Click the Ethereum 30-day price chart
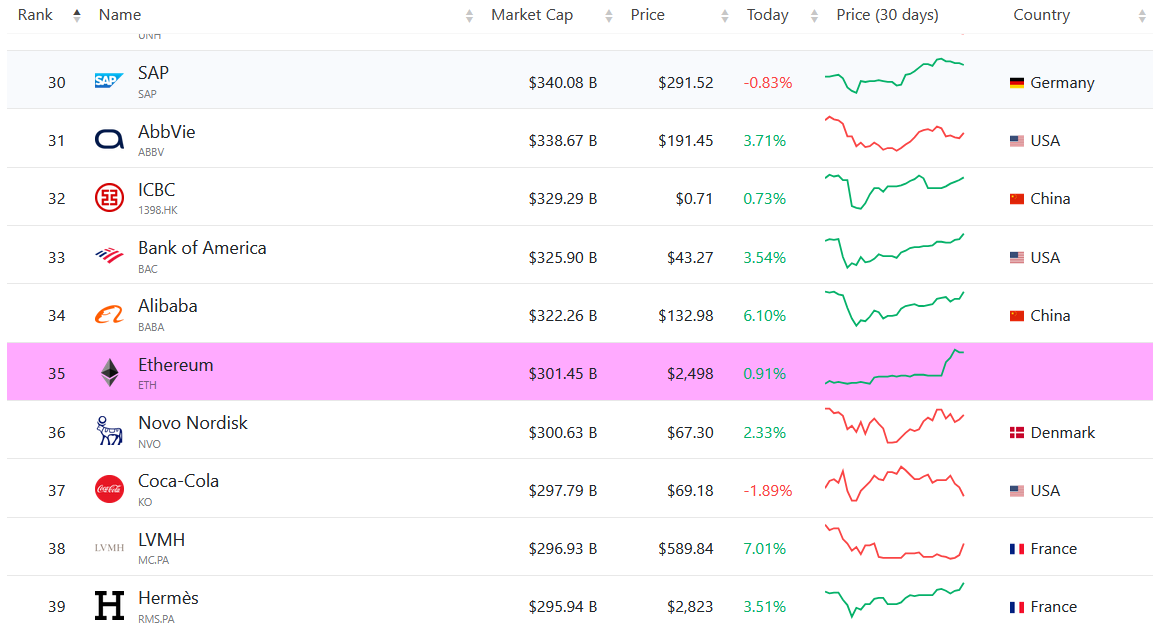Image resolution: width=1159 pixels, height=628 pixels. 894,366
